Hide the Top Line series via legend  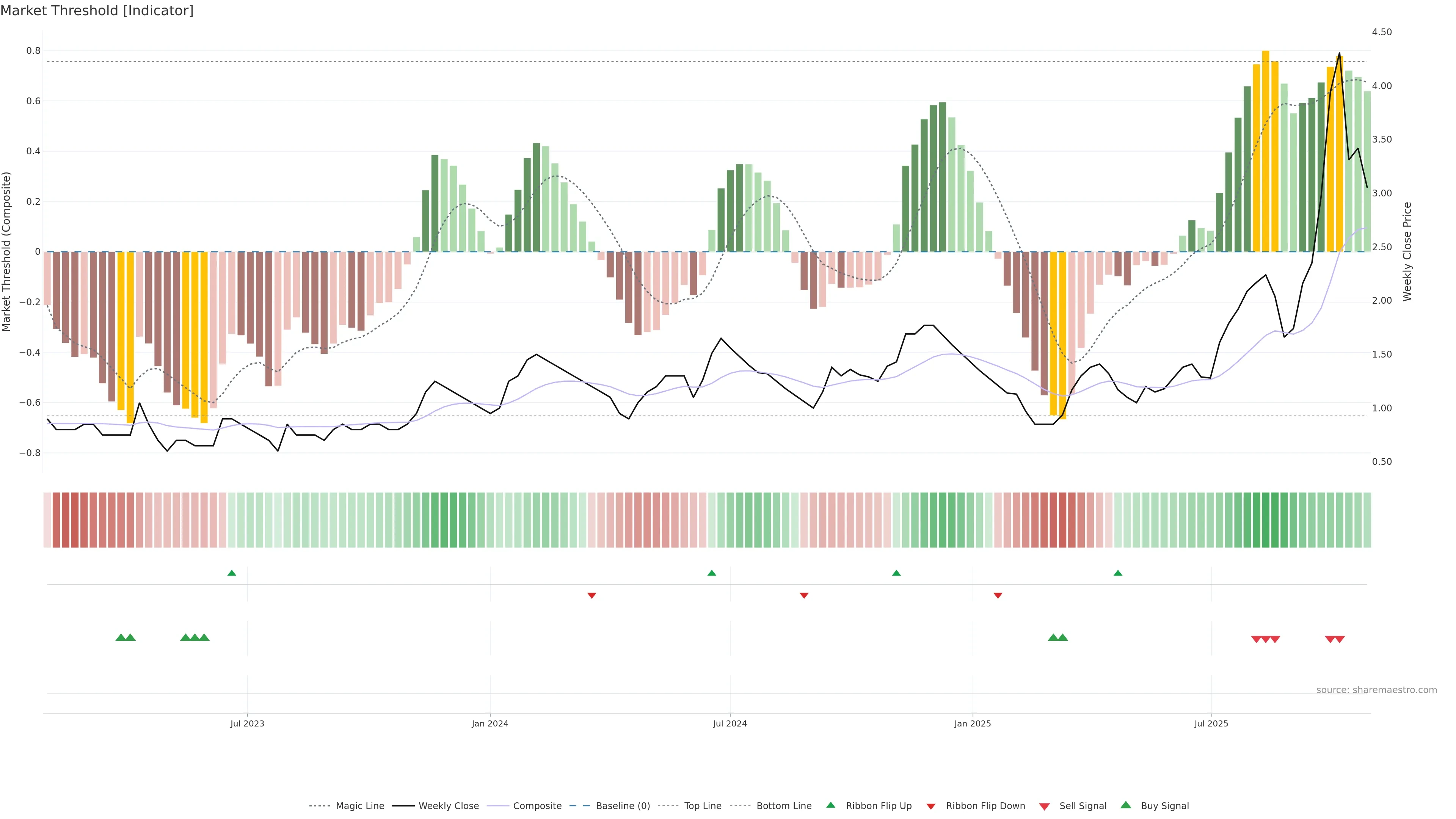[703, 806]
